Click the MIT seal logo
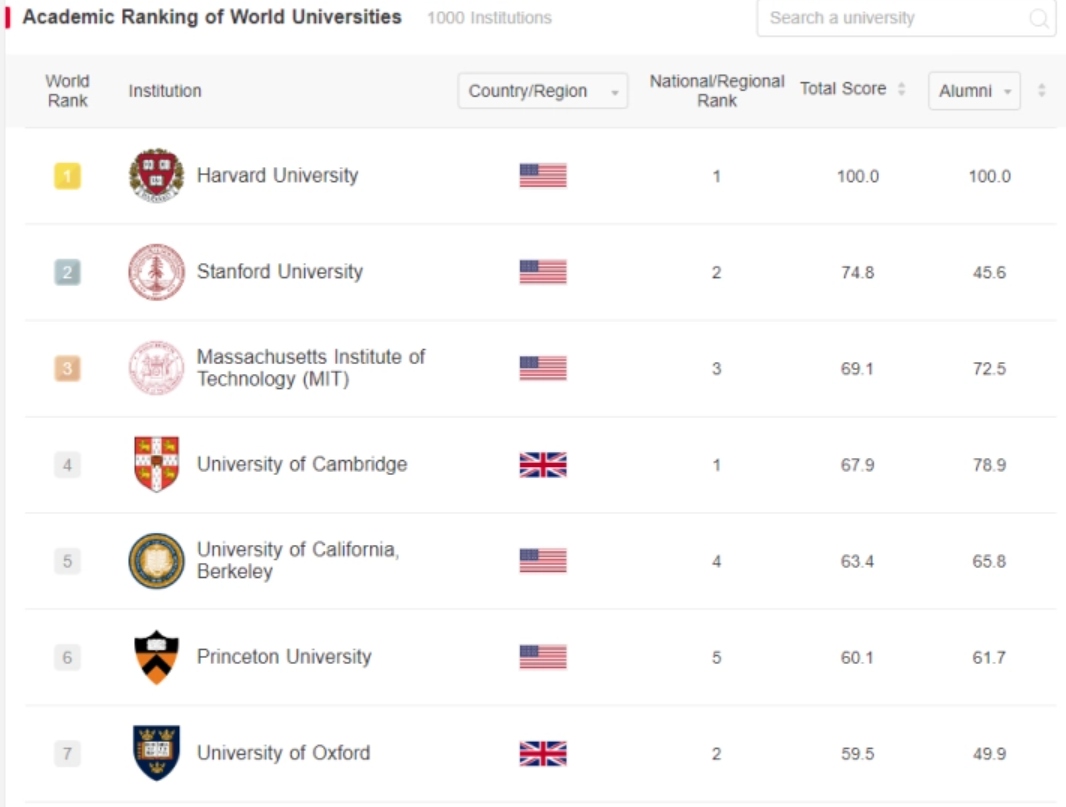1066x807 pixels. pyautogui.click(x=156, y=368)
